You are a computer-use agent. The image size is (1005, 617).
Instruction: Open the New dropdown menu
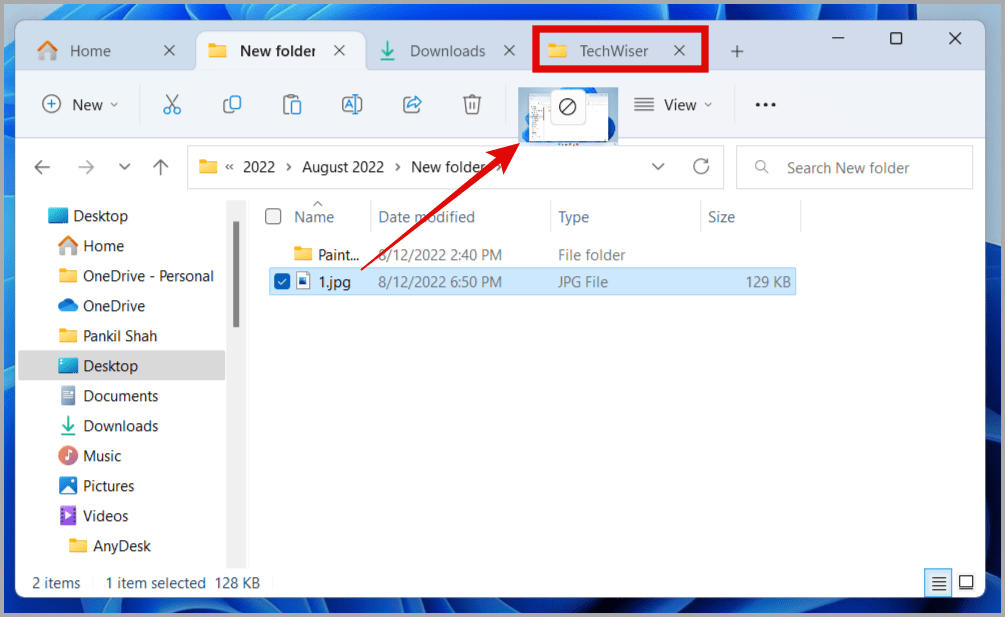click(80, 104)
